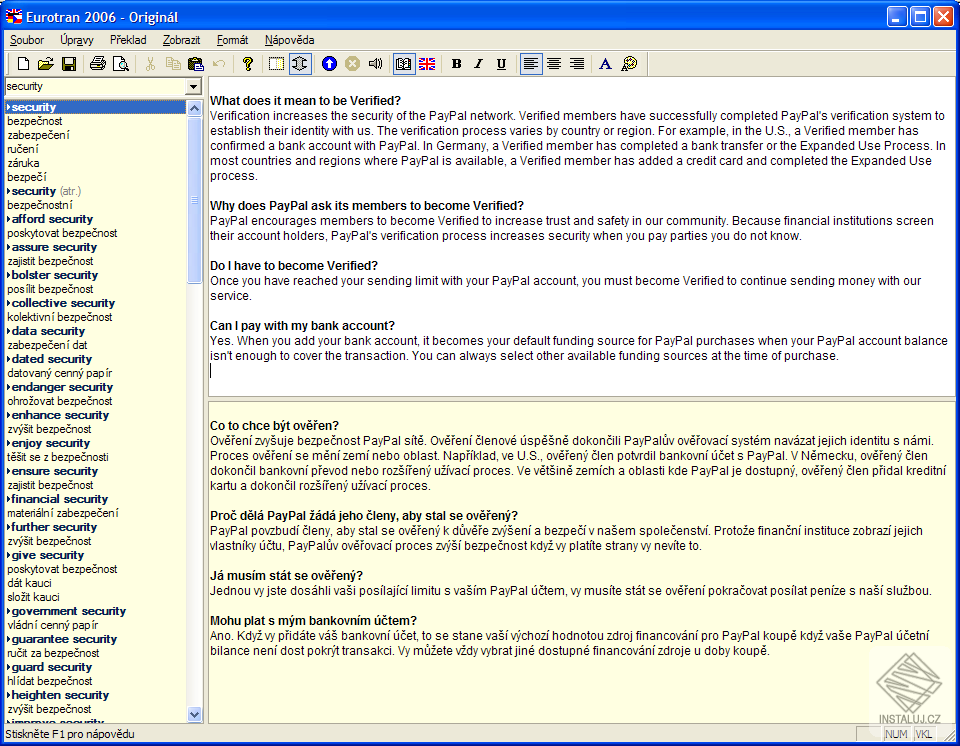
Task: Expand the 'afford security' entry
Action: click(9, 219)
